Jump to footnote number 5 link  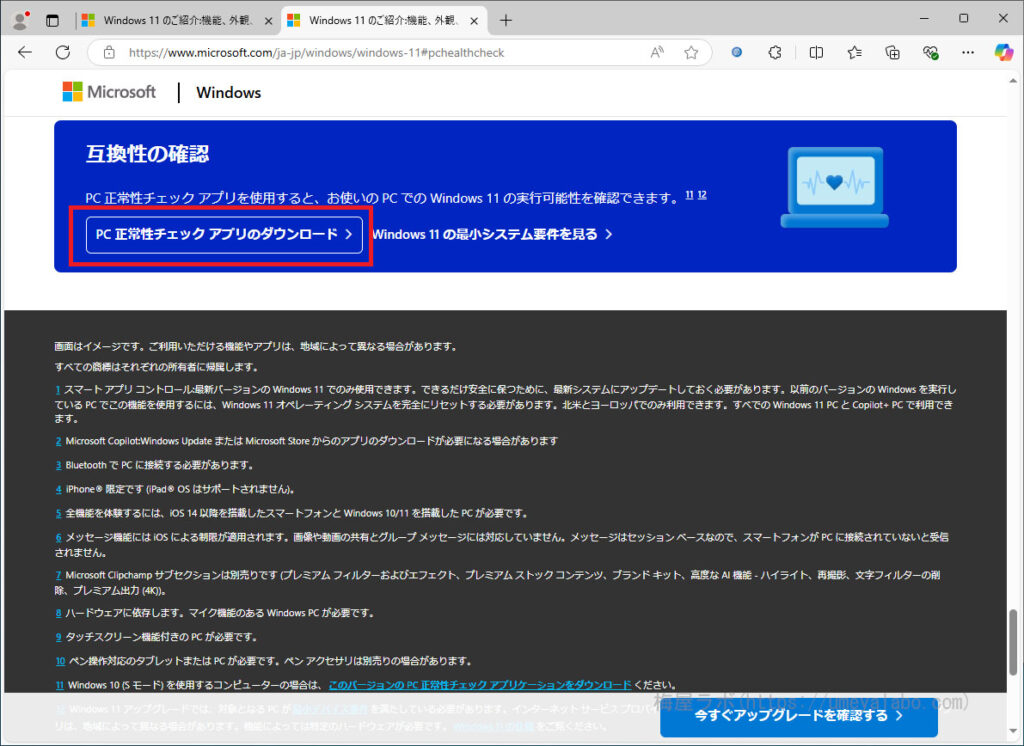[x=58, y=513]
